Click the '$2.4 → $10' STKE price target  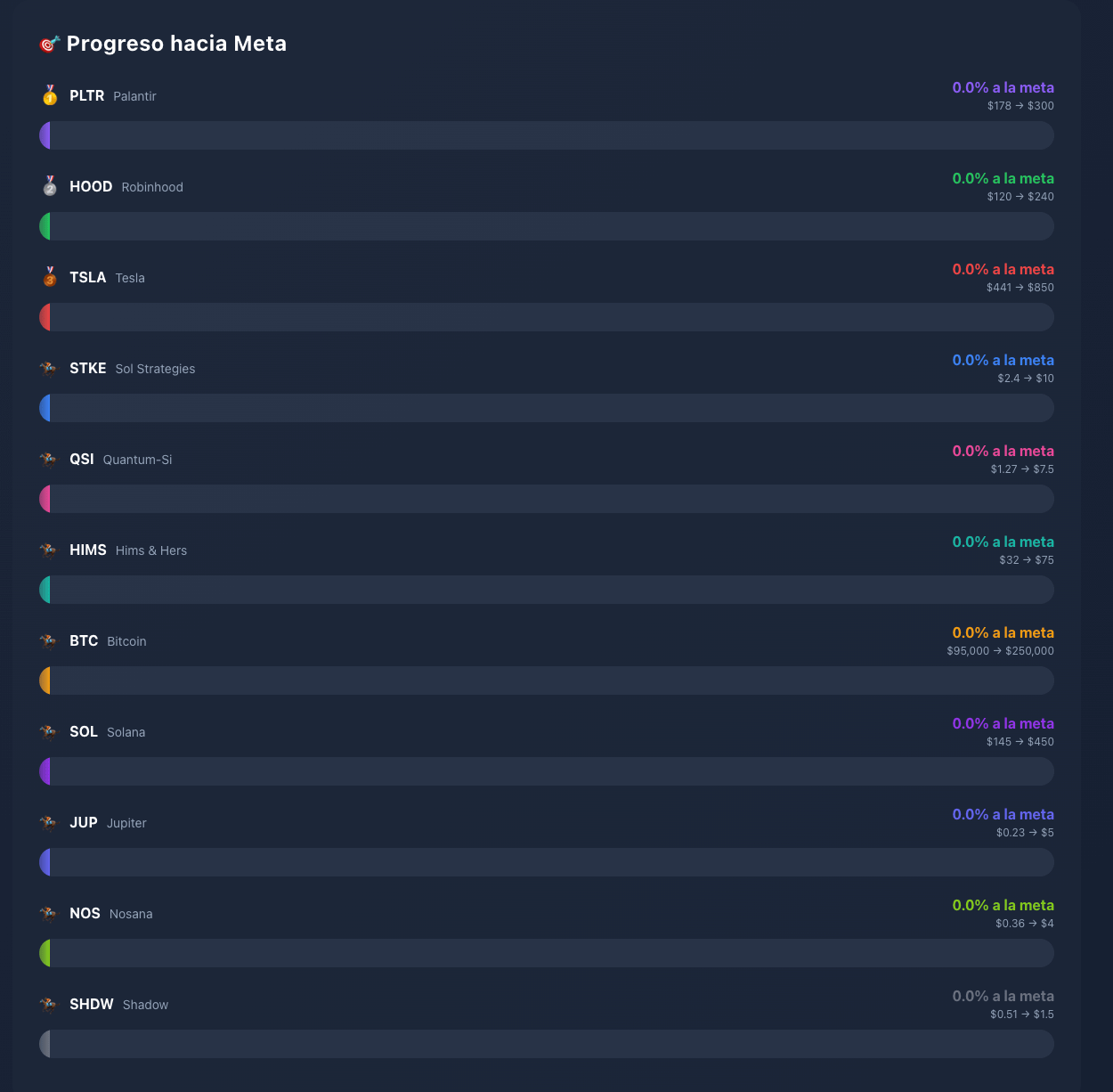click(1026, 379)
